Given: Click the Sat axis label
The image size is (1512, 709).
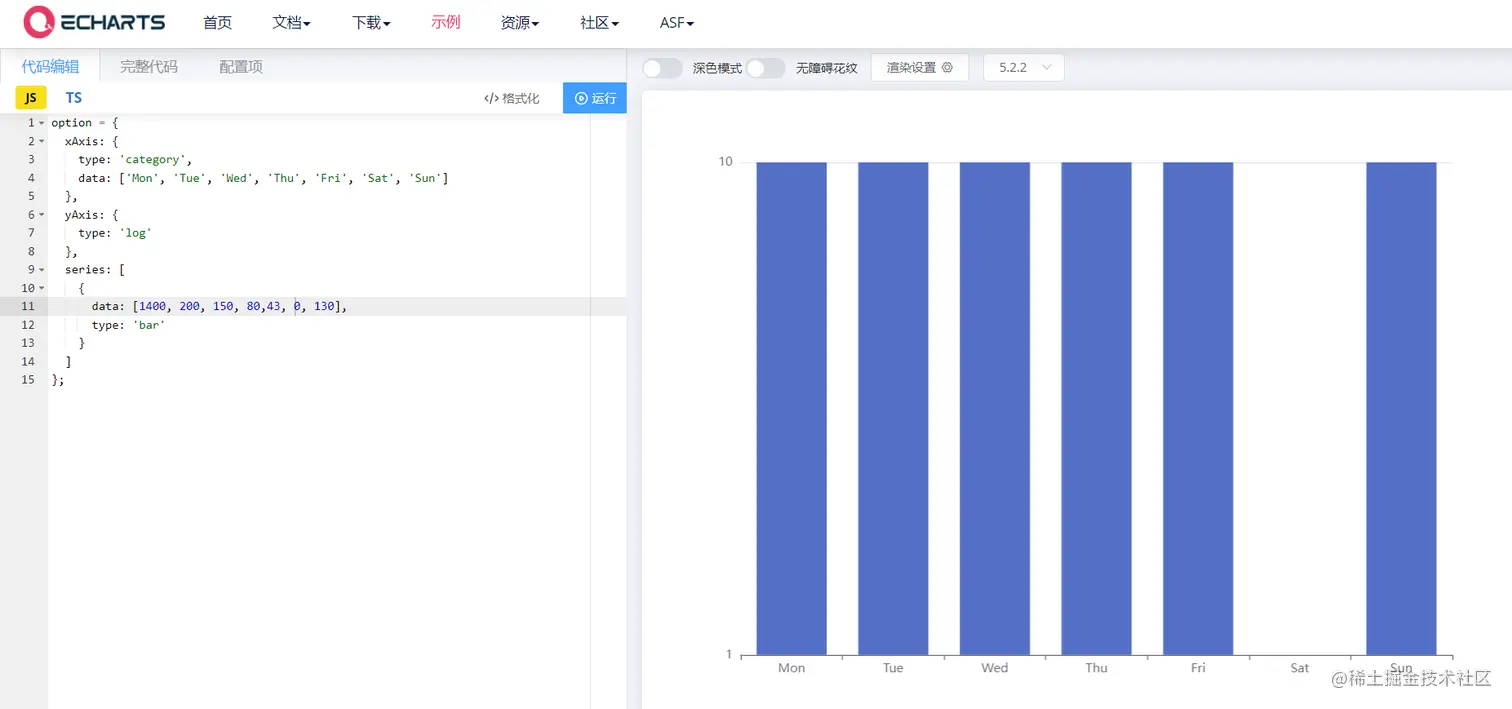Looking at the screenshot, I should 1300,668.
